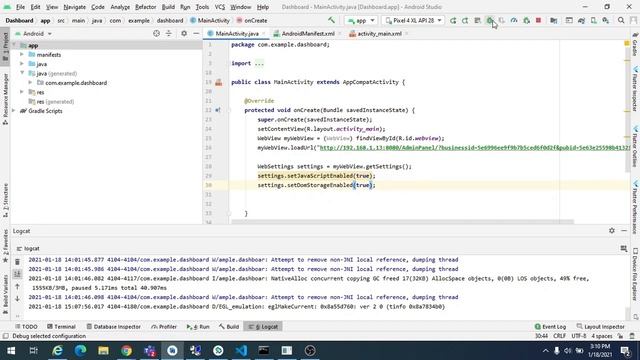The height and width of the screenshot is (360, 640).
Task: Click the 4 spaces indent indicator
Action: [x=602, y=336]
